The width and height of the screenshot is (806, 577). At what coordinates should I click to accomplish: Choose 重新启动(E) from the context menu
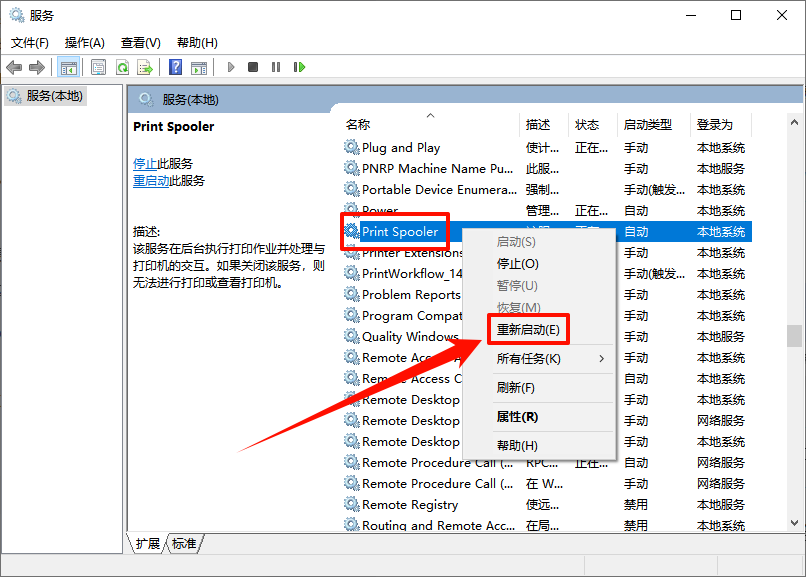click(528, 329)
